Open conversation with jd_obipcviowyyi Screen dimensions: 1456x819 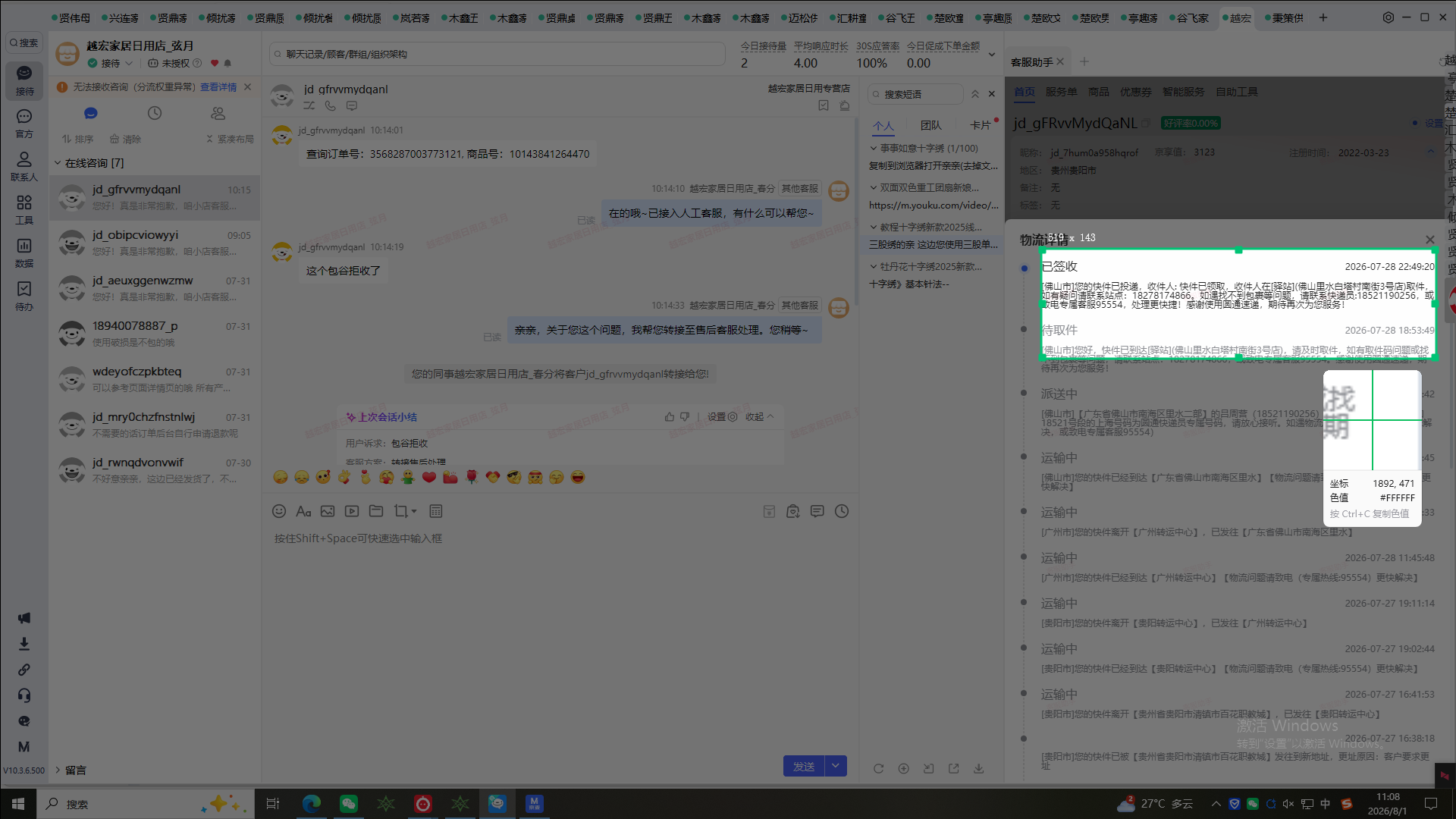[x=155, y=243]
